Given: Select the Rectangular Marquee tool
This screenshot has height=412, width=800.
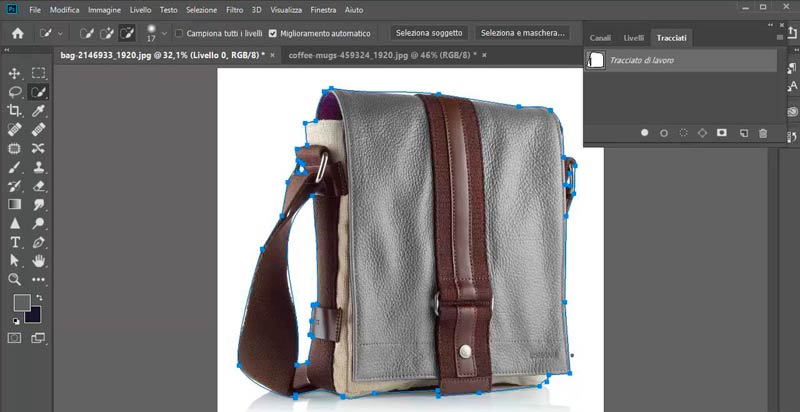Looking at the screenshot, I should [x=39, y=73].
